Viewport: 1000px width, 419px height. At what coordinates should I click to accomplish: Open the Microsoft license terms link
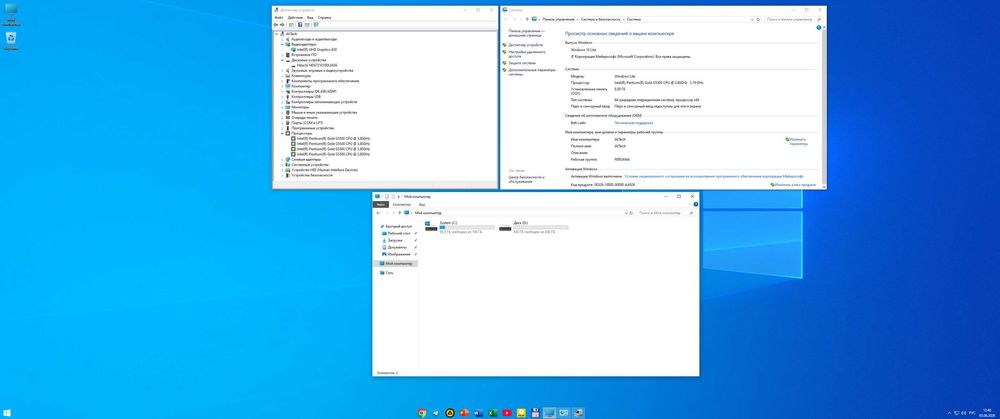[714, 176]
